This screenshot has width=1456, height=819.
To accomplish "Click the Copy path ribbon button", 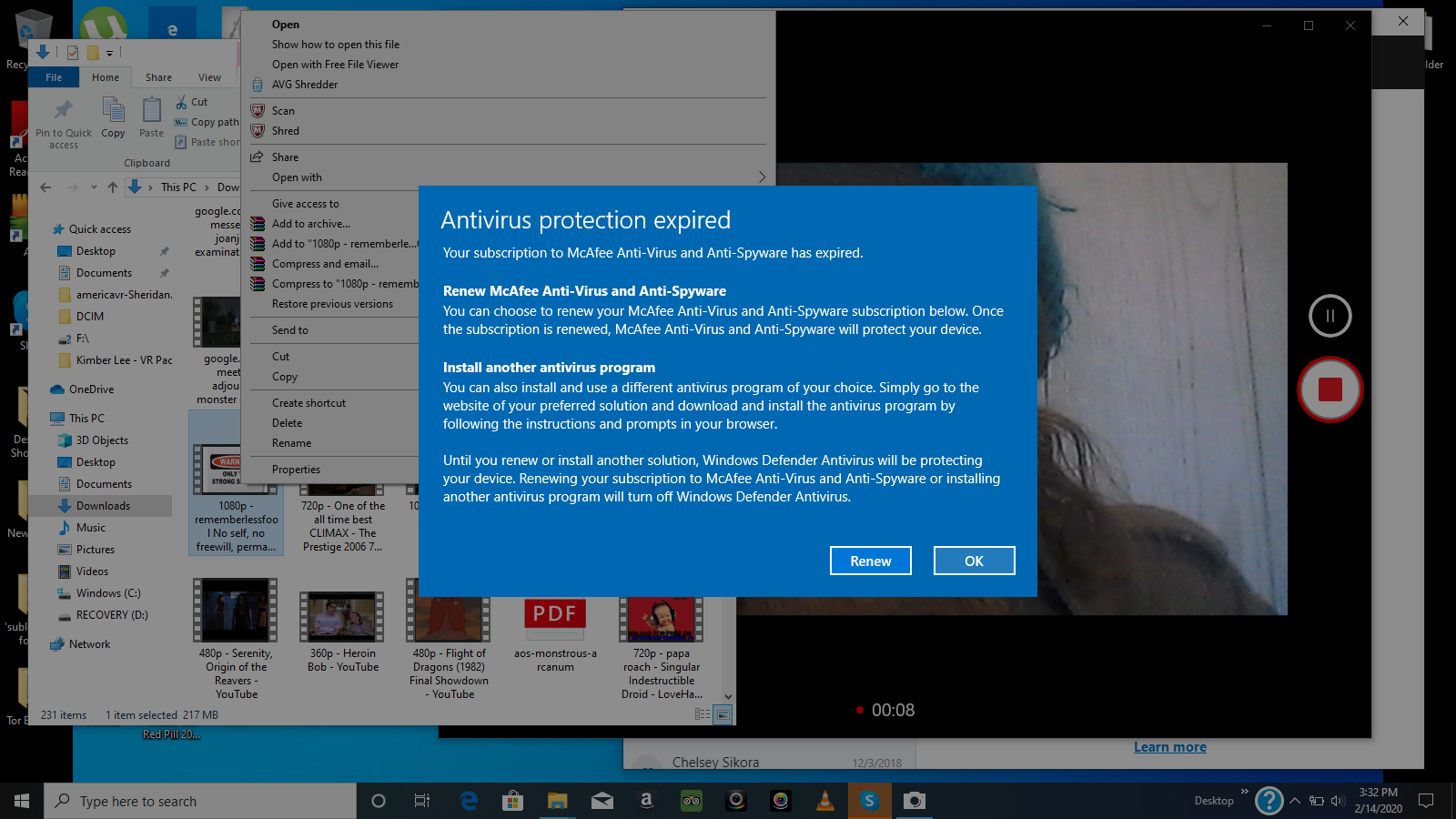I will [x=207, y=122].
